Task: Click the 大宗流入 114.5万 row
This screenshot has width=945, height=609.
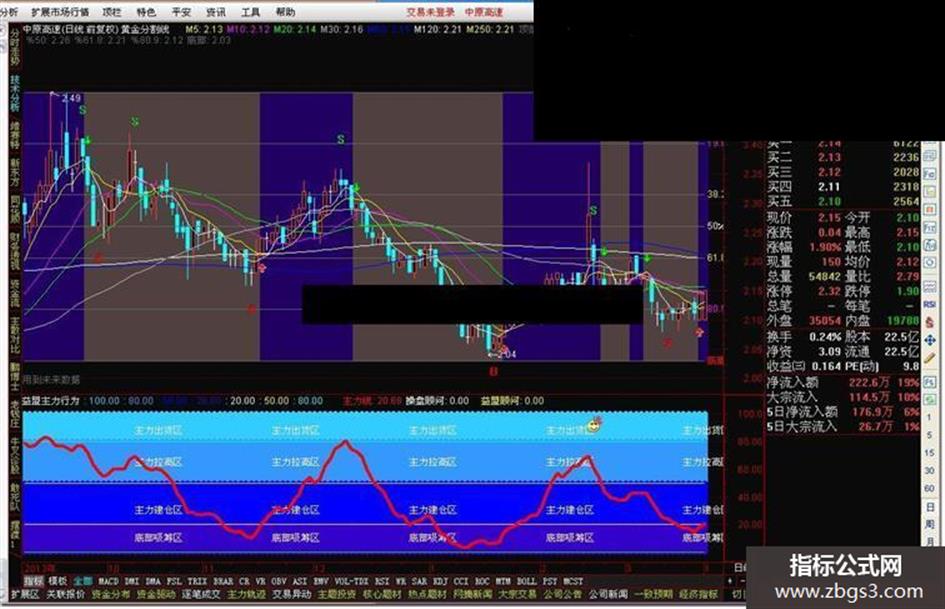Action: [843, 397]
